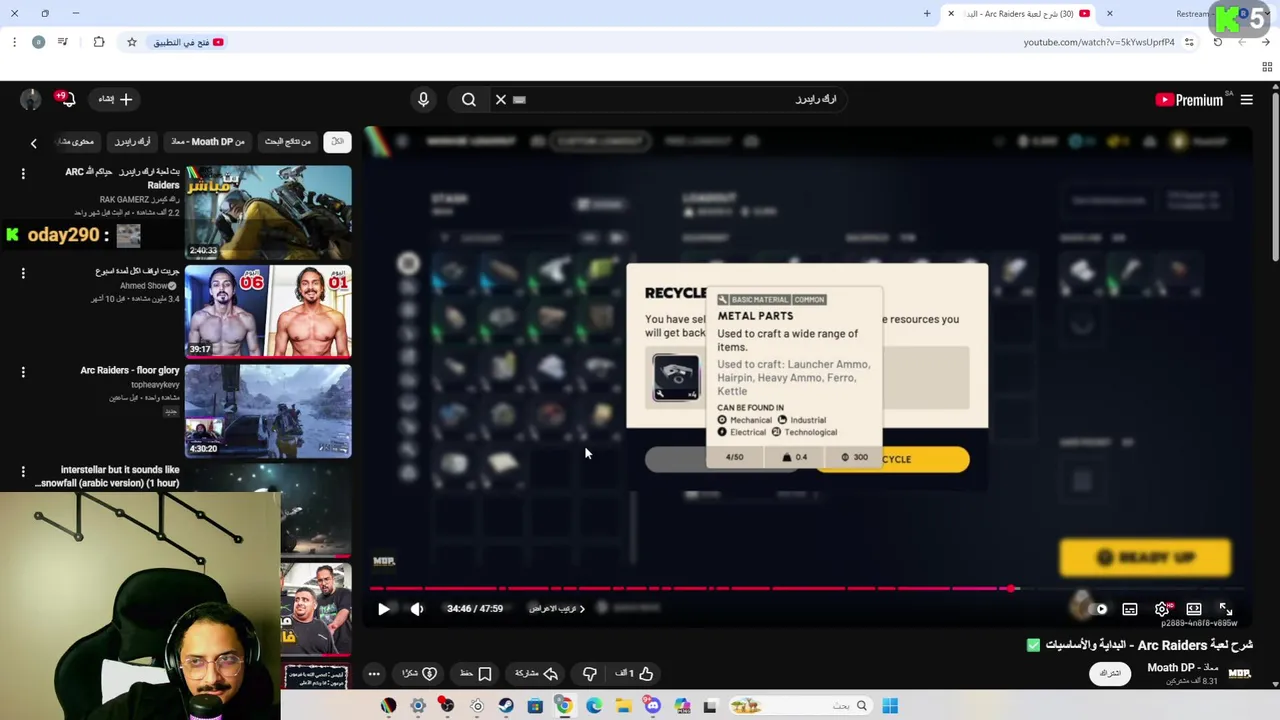
Task: Run search with magnifier button
Action: [x=469, y=100]
